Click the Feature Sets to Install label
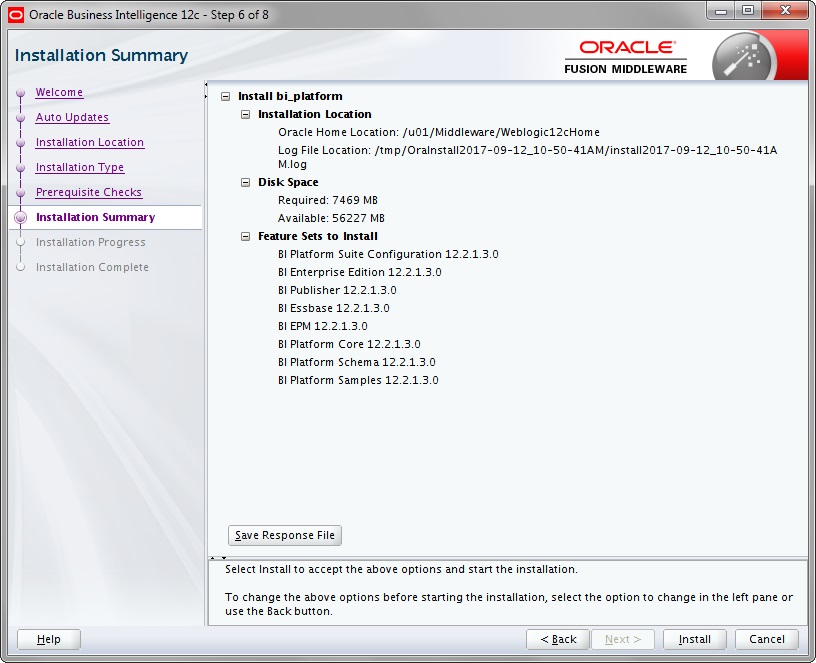 [318, 236]
